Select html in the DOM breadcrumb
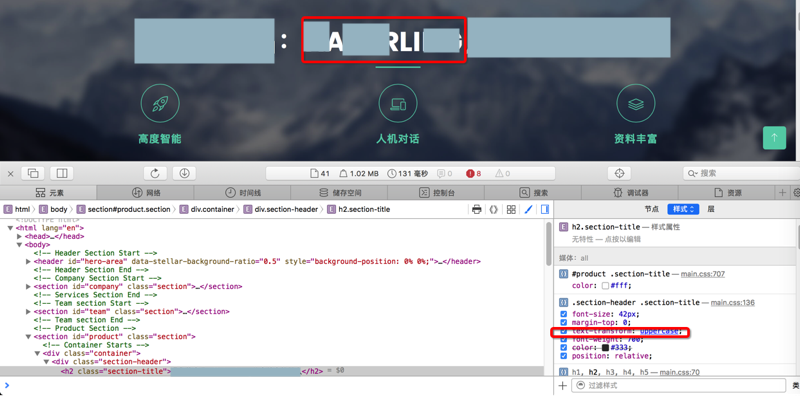The width and height of the screenshot is (800, 396). [x=17, y=209]
